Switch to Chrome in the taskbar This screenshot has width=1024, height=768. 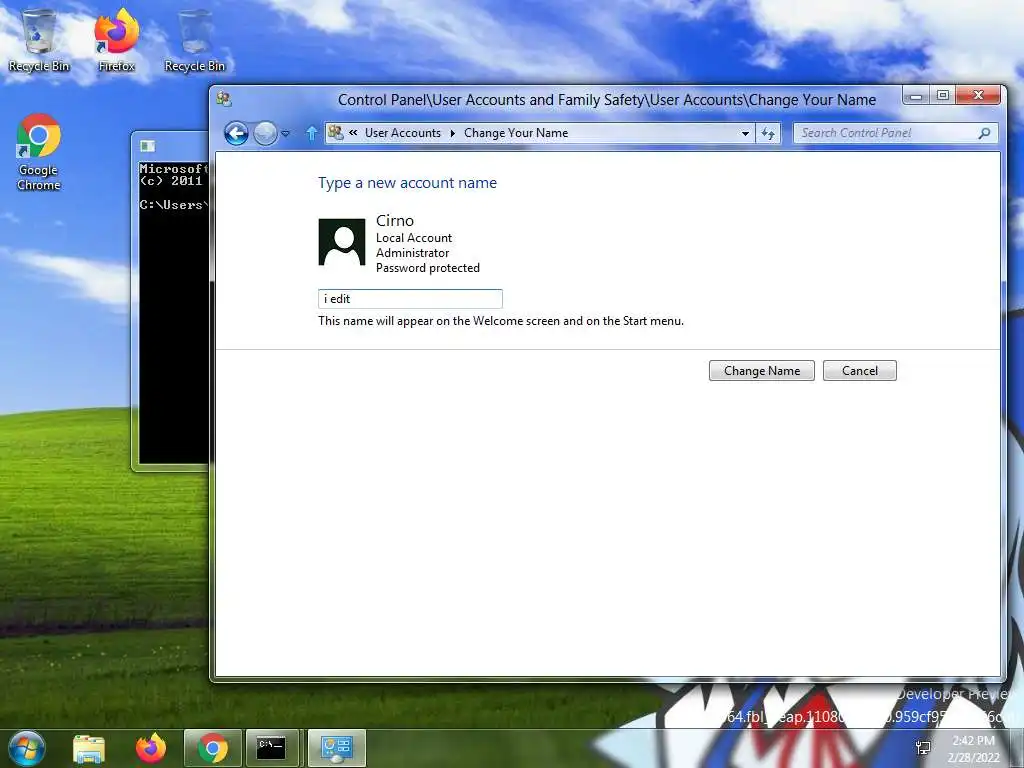click(x=213, y=748)
